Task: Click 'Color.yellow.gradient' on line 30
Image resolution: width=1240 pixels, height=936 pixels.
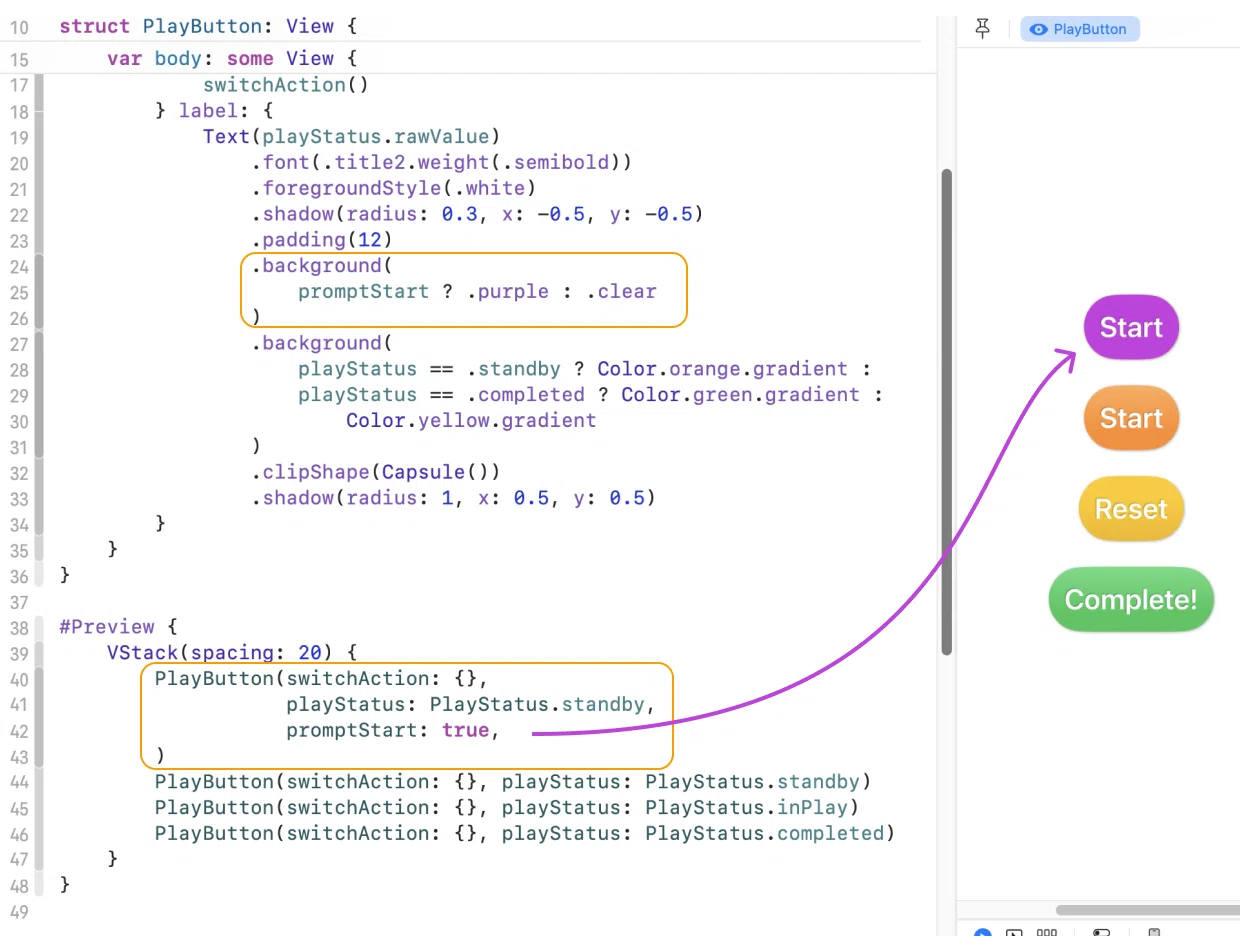Action: (x=471, y=420)
